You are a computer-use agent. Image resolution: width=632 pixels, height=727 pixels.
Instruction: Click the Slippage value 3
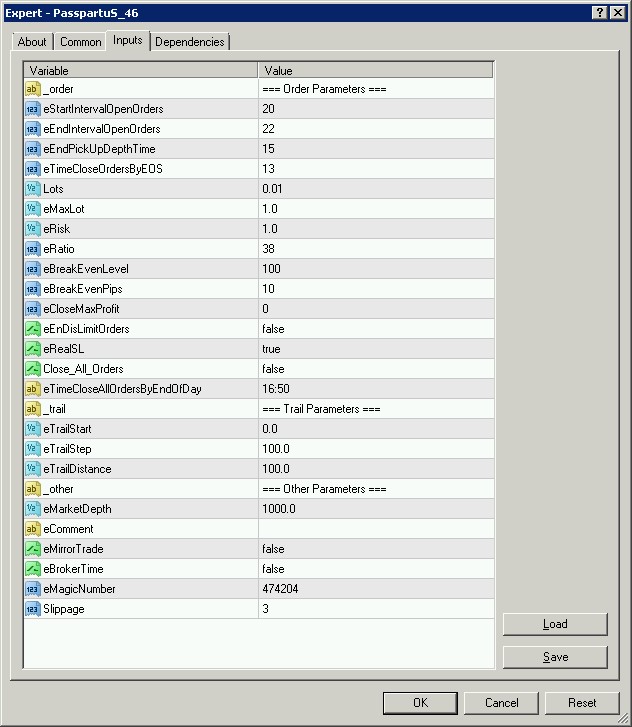(265, 608)
